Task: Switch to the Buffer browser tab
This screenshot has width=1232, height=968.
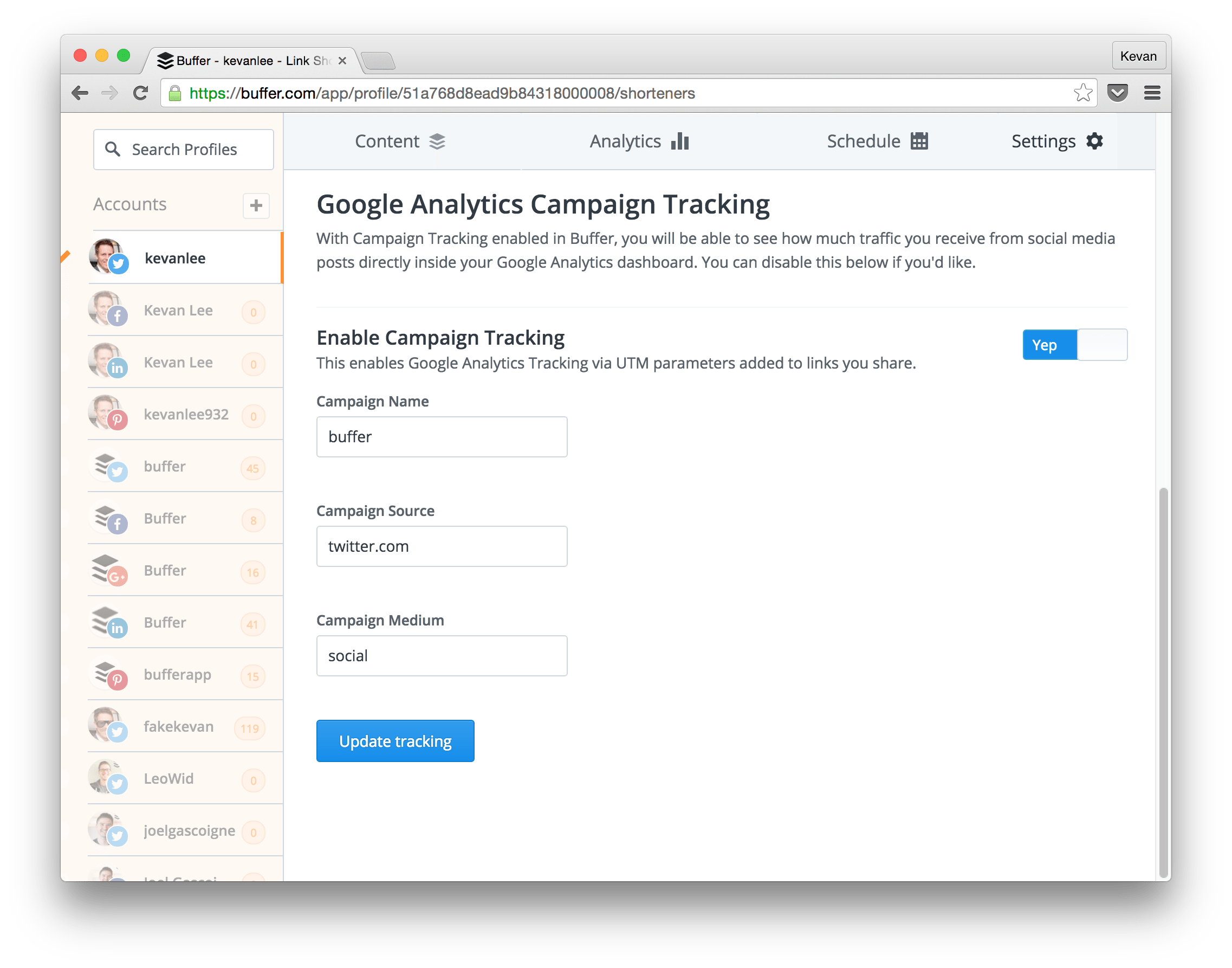Action: 249,61
